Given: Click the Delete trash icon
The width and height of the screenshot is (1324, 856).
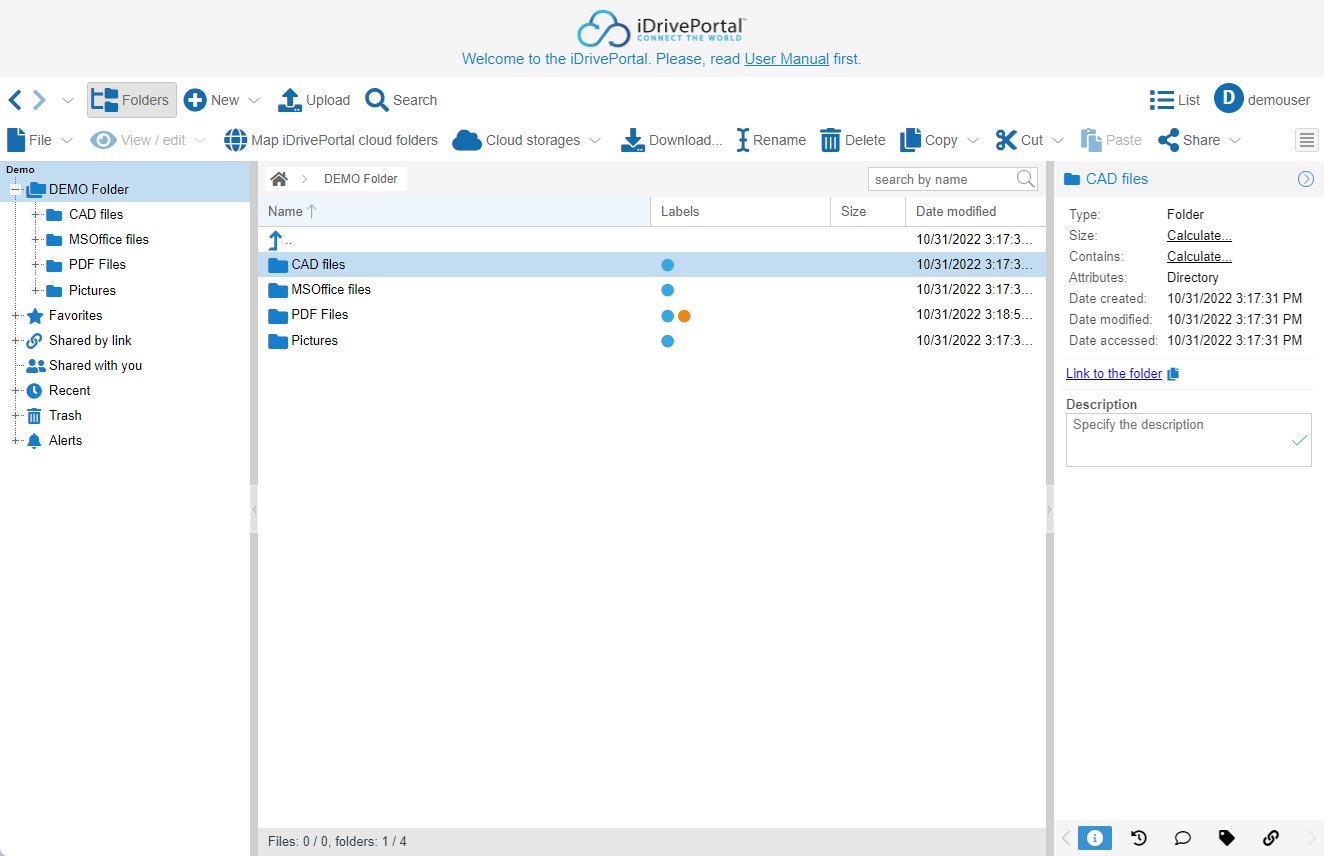Looking at the screenshot, I should pos(831,140).
